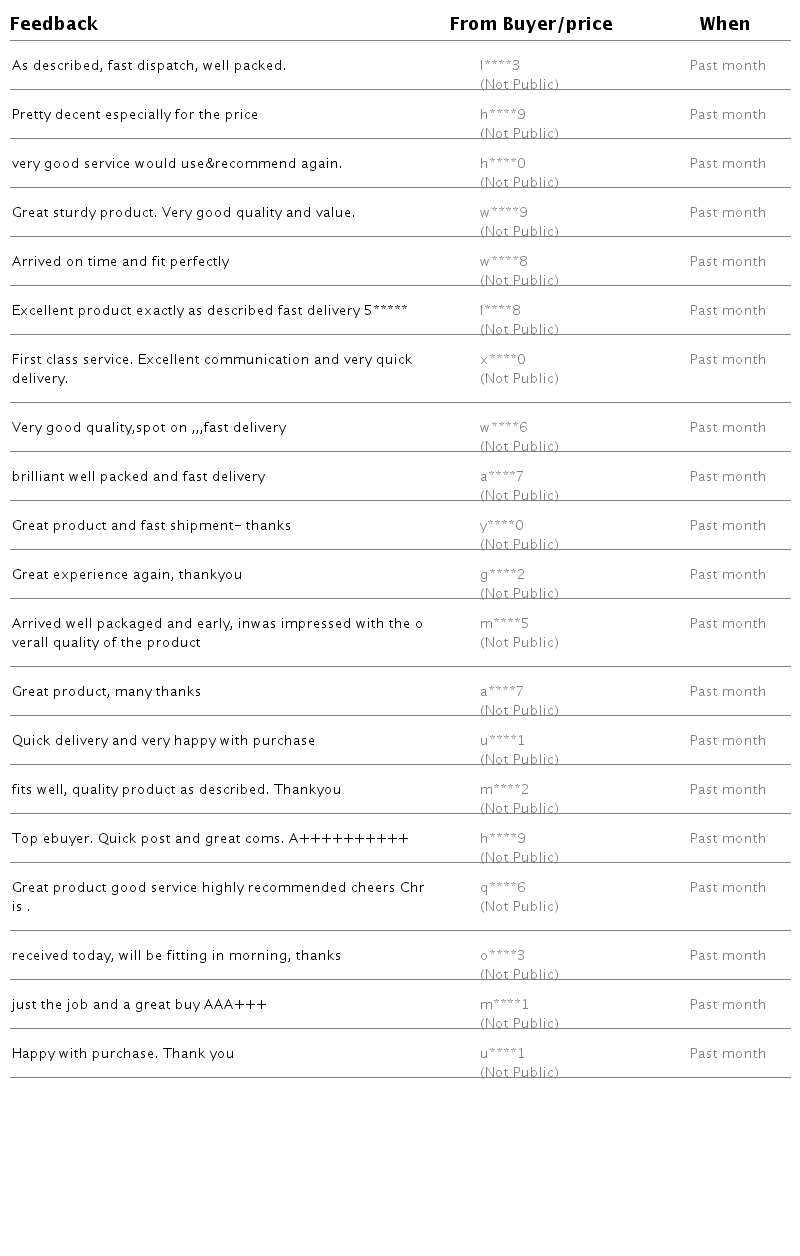Click the 'First class service' feedback comment
This screenshot has width=800, height=1256.
212,369
